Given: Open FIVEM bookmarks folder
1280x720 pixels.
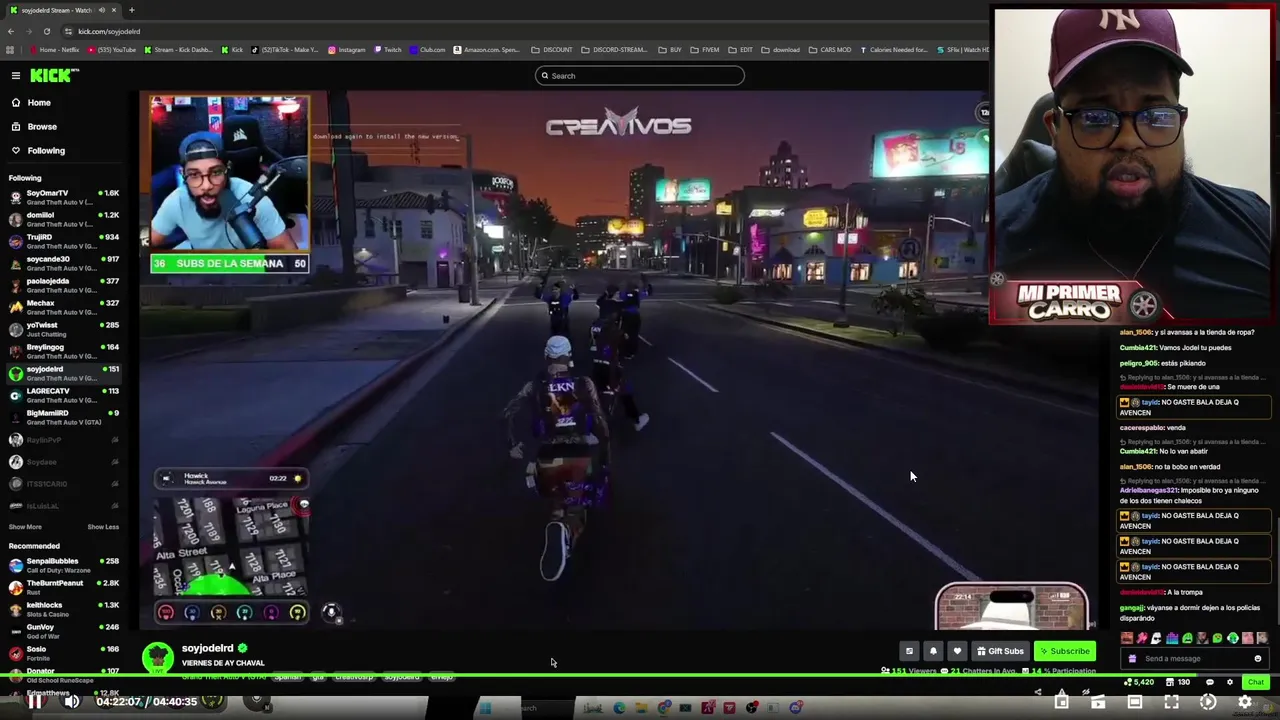Looking at the screenshot, I should [x=706, y=50].
